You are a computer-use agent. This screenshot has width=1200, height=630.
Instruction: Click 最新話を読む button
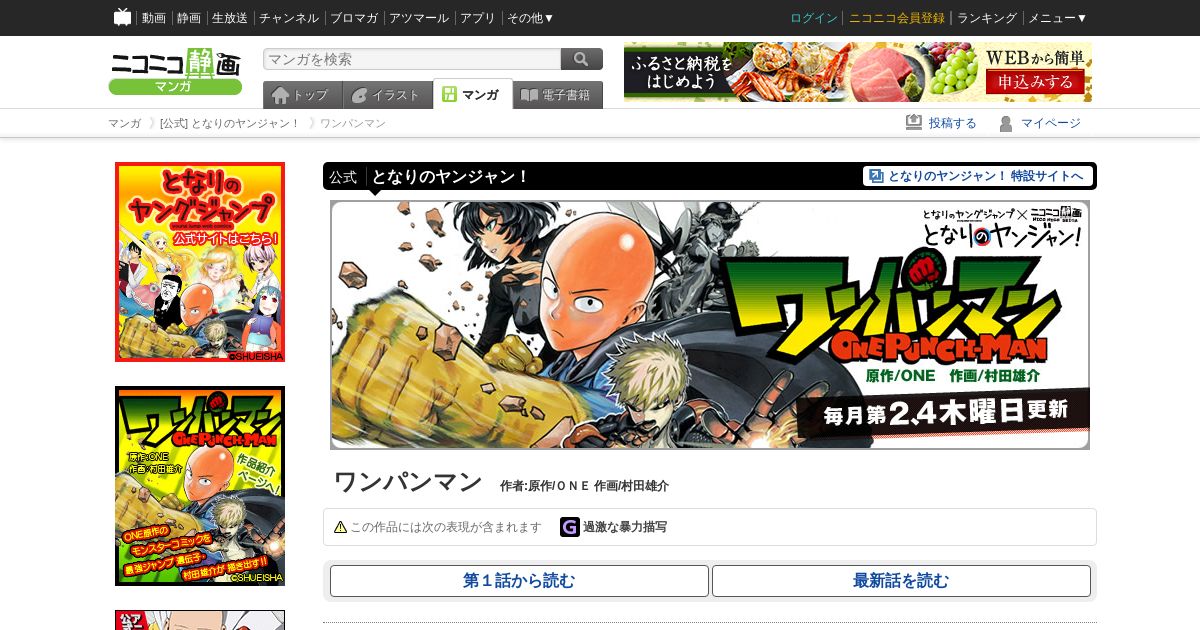pyautogui.click(x=901, y=581)
